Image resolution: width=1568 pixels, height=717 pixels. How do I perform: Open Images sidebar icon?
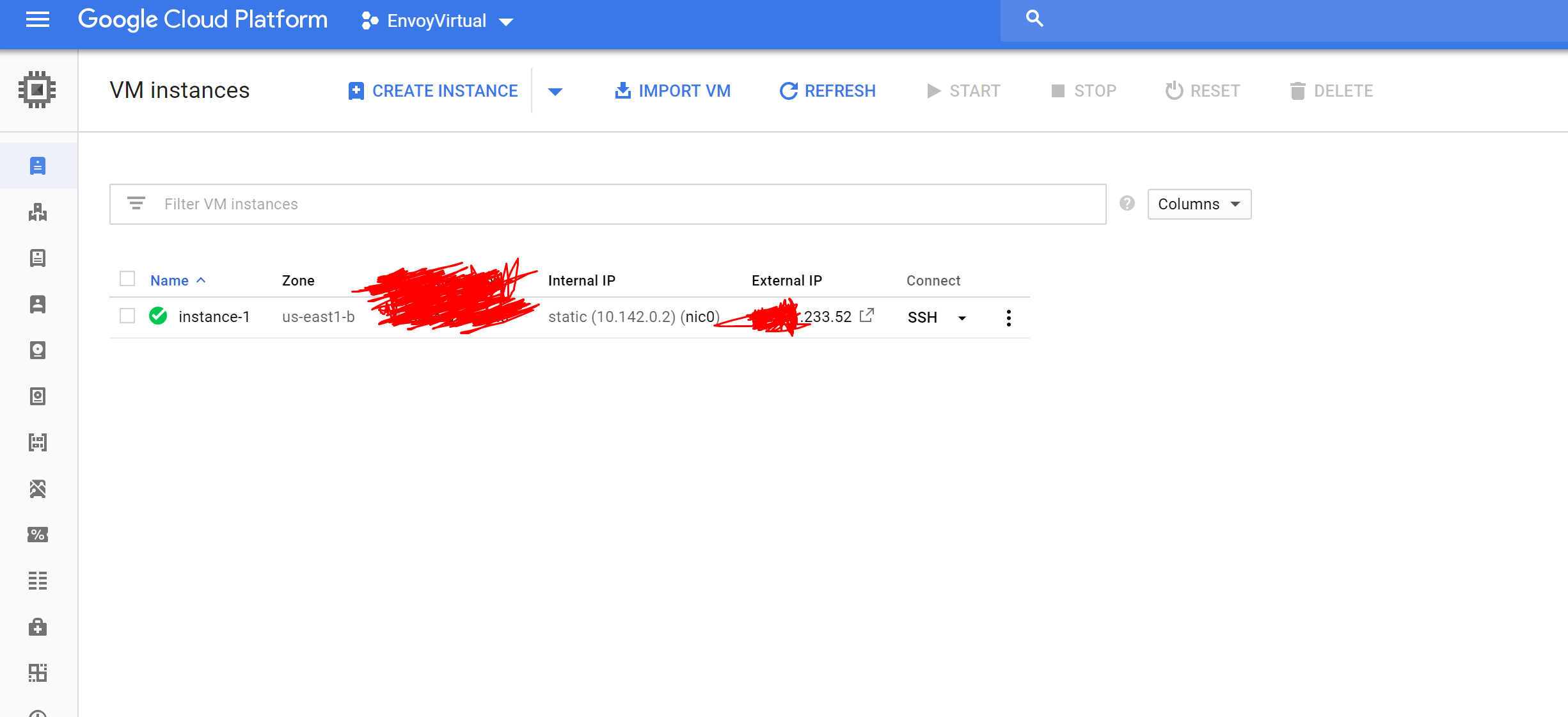coord(38,442)
